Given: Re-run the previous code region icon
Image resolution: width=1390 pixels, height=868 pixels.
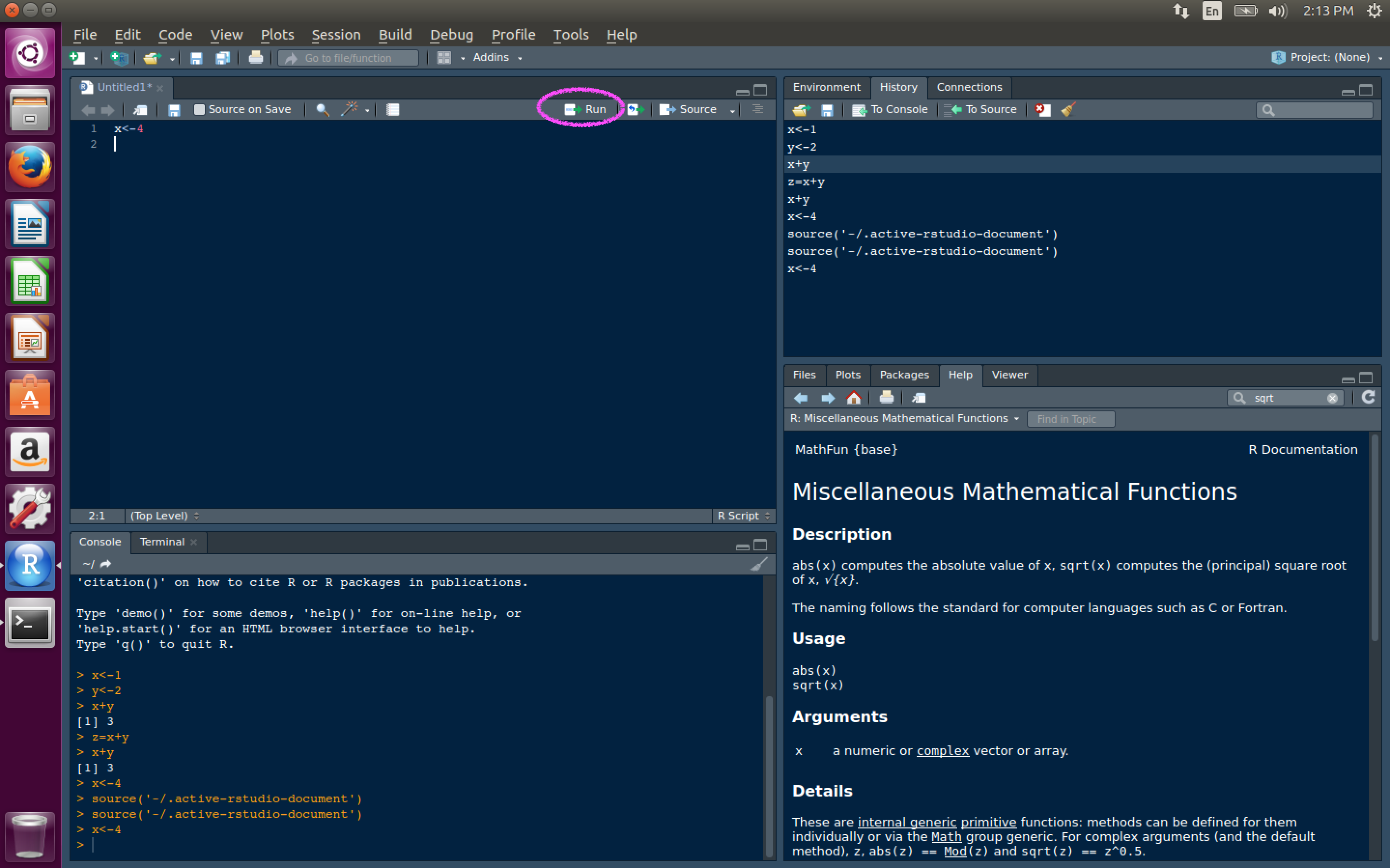Looking at the screenshot, I should click(635, 109).
